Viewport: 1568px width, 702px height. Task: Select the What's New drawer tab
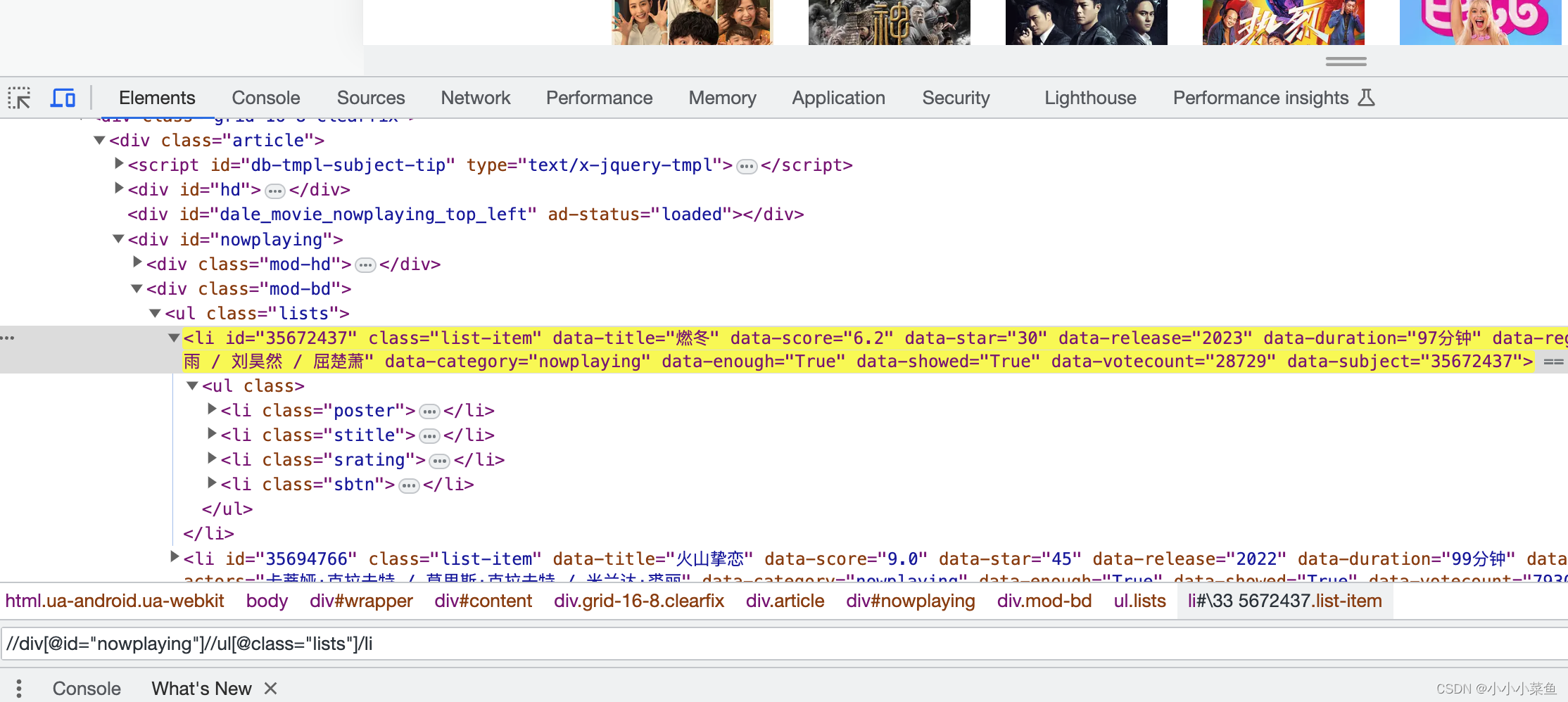point(202,688)
